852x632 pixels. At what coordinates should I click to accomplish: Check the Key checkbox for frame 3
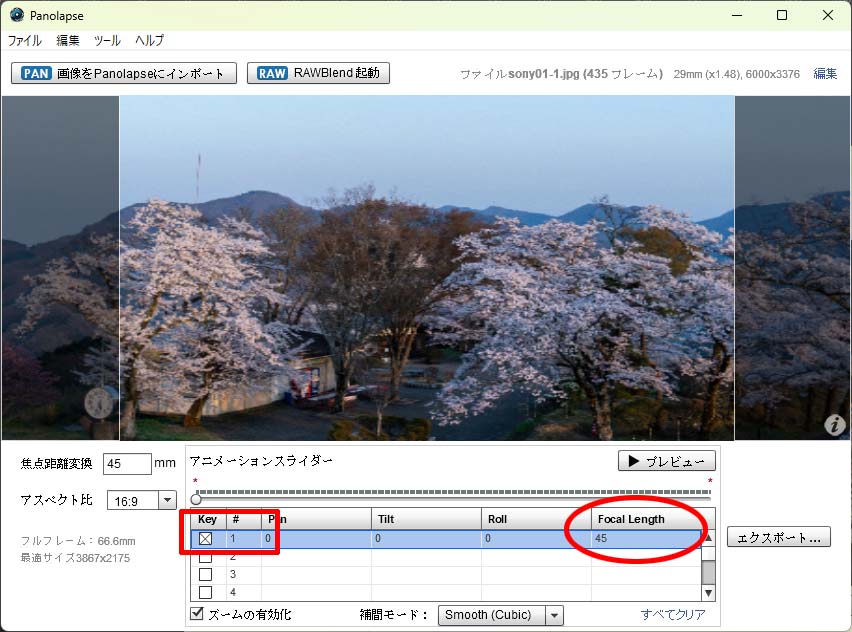tap(206, 575)
